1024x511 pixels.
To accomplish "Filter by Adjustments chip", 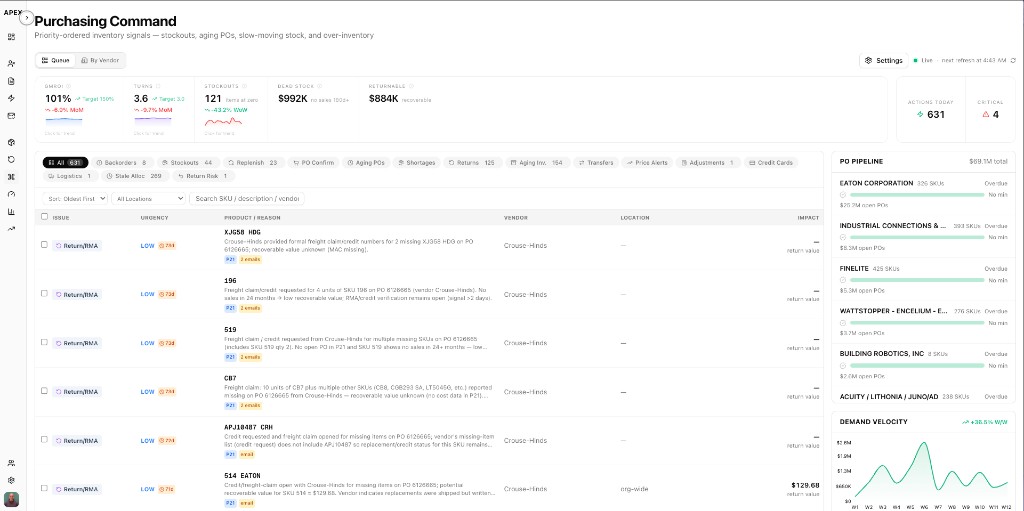I will point(708,163).
